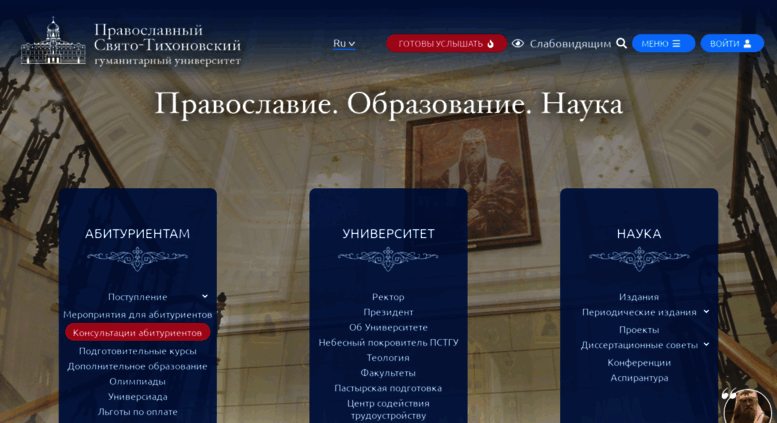Open Дополнительное образование link
This screenshot has width=777, height=423.
coord(137,366)
